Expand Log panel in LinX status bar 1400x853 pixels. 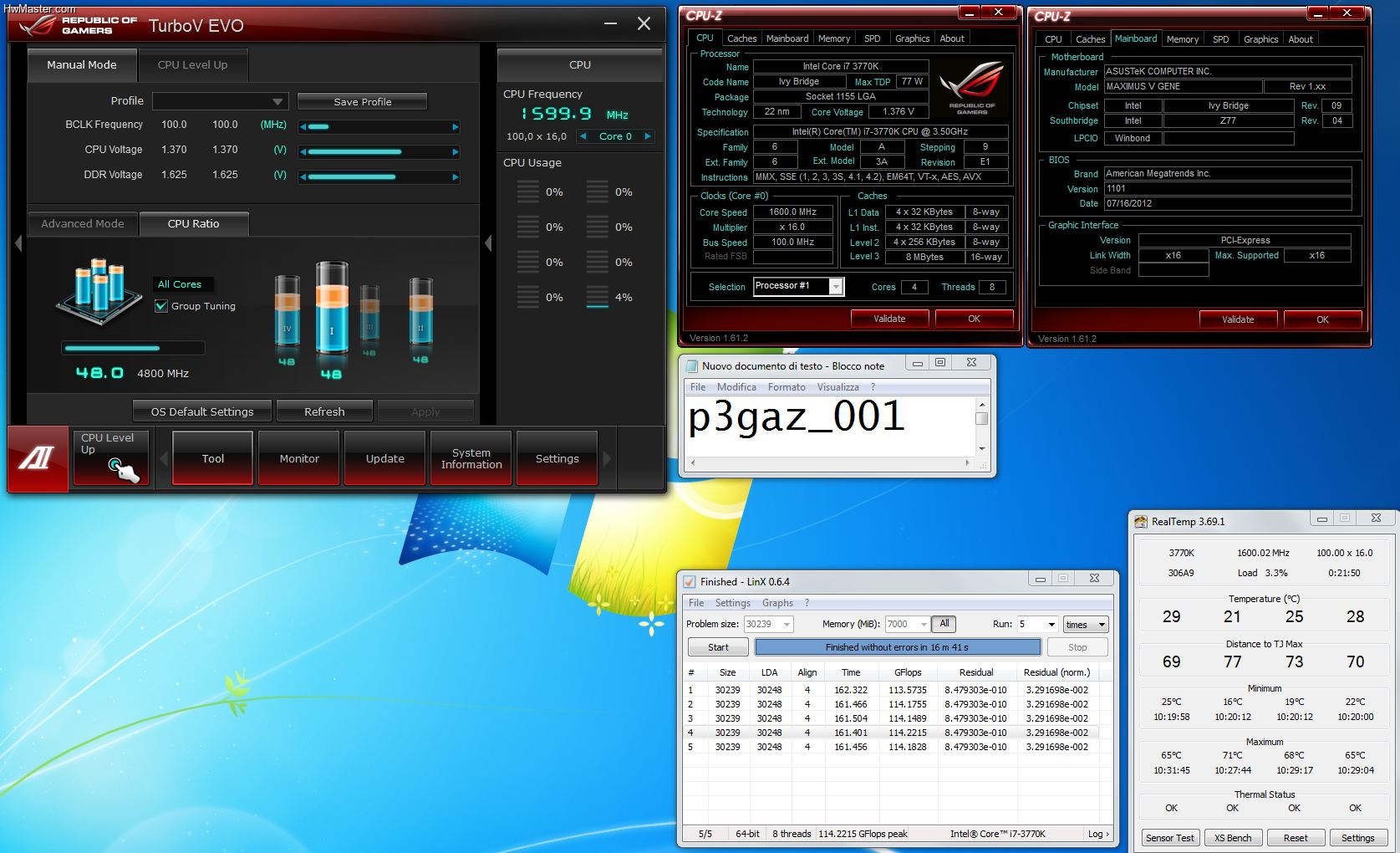point(1098,834)
